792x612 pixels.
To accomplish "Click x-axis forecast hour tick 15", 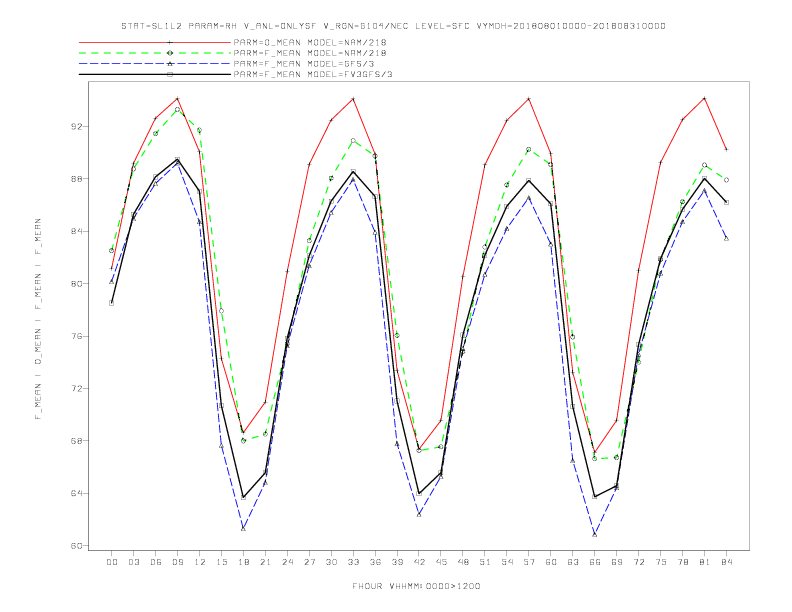I will tap(222, 562).
